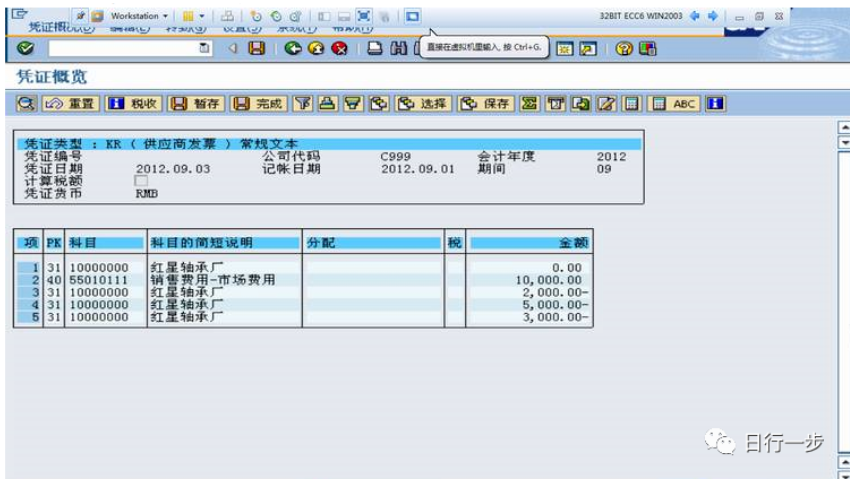Click the Sort Ascending icon
Screen dimensions: 850x480
pos(327,103)
